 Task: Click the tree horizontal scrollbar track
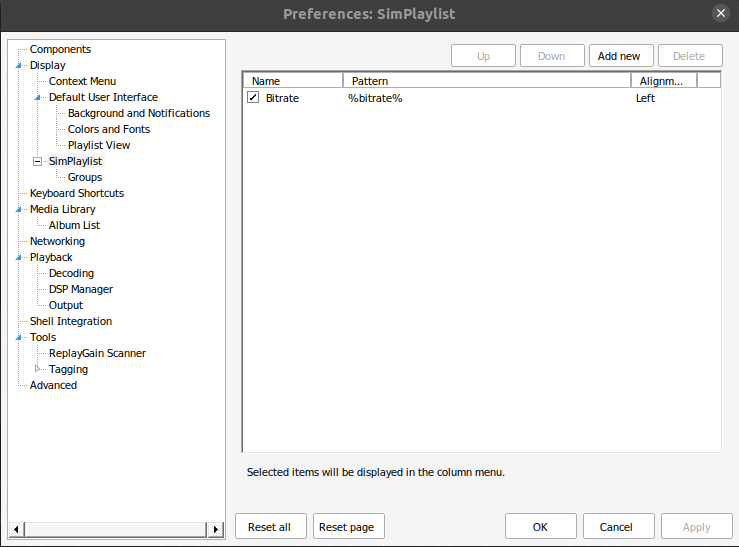(115, 529)
